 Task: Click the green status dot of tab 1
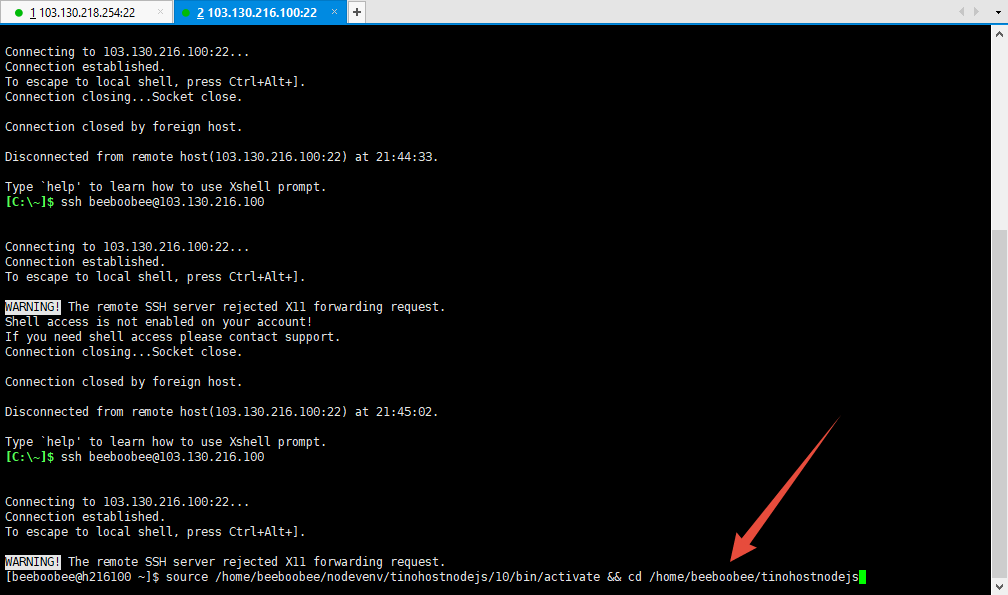[x=19, y=13]
